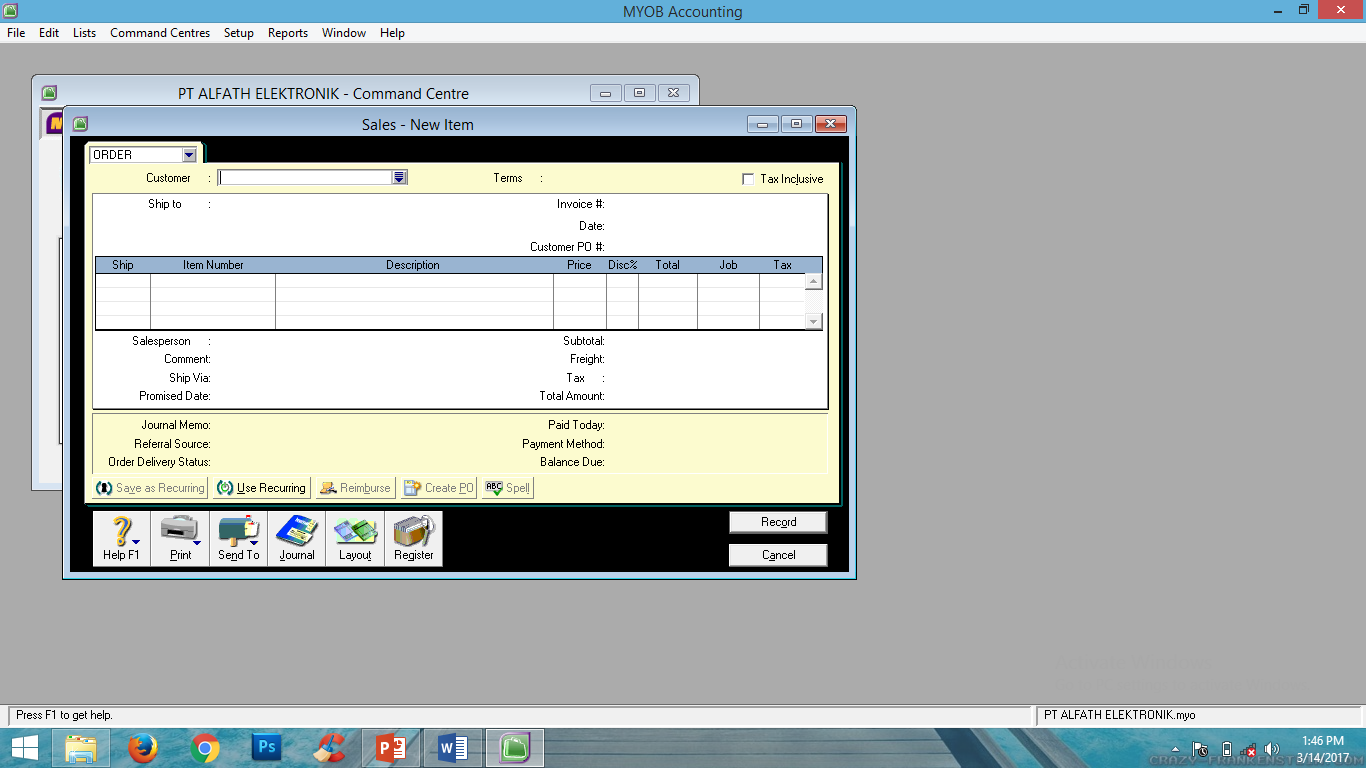Click the Item Number column header

tap(213, 265)
